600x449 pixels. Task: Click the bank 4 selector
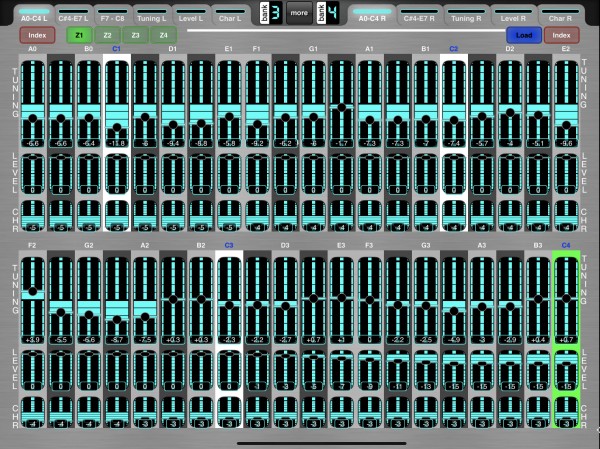(328, 13)
